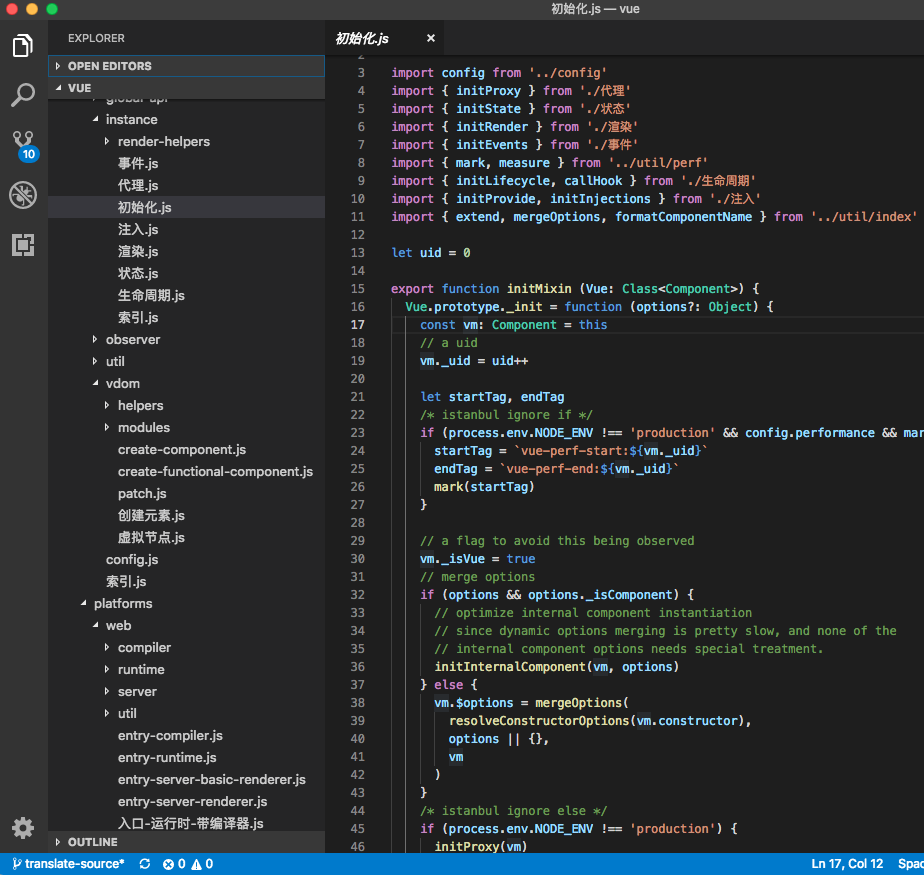Open file 创建元素.js

point(186,516)
